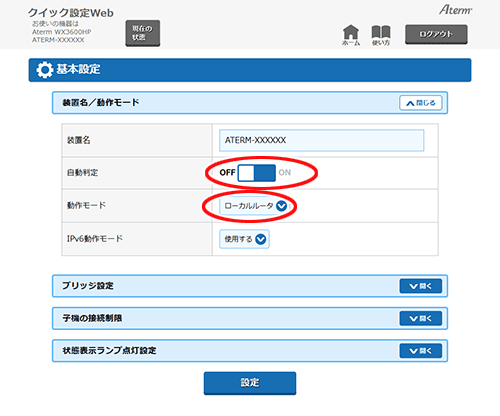The height and width of the screenshot is (416, 500).
Task: Click the 装置名 field containing ATERM-XXXXXX
Action: 322,140
